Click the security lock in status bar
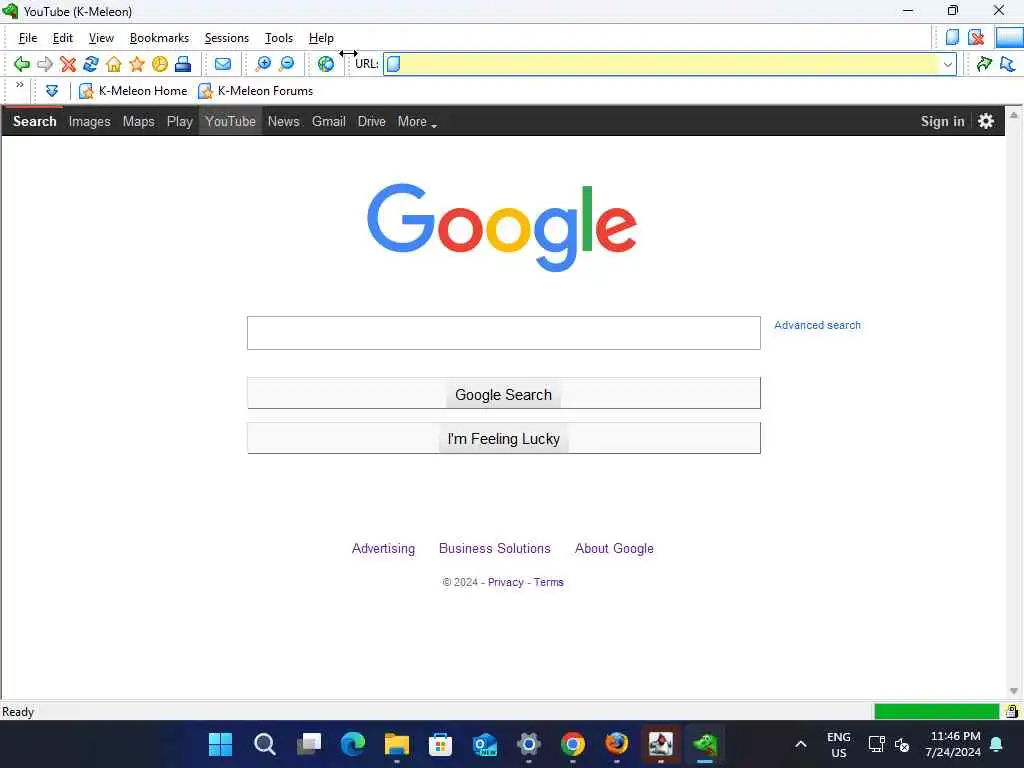The height and width of the screenshot is (768, 1024). (1012, 711)
